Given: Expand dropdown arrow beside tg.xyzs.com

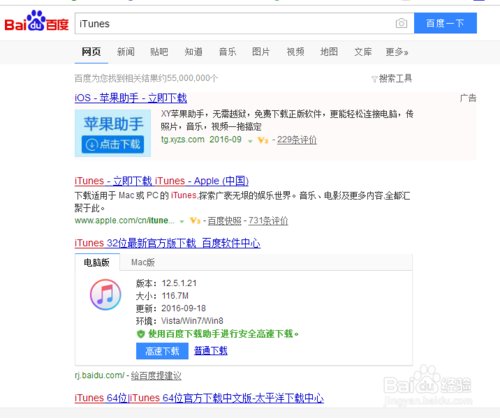Looking at the screenshot, I should 250,141.
